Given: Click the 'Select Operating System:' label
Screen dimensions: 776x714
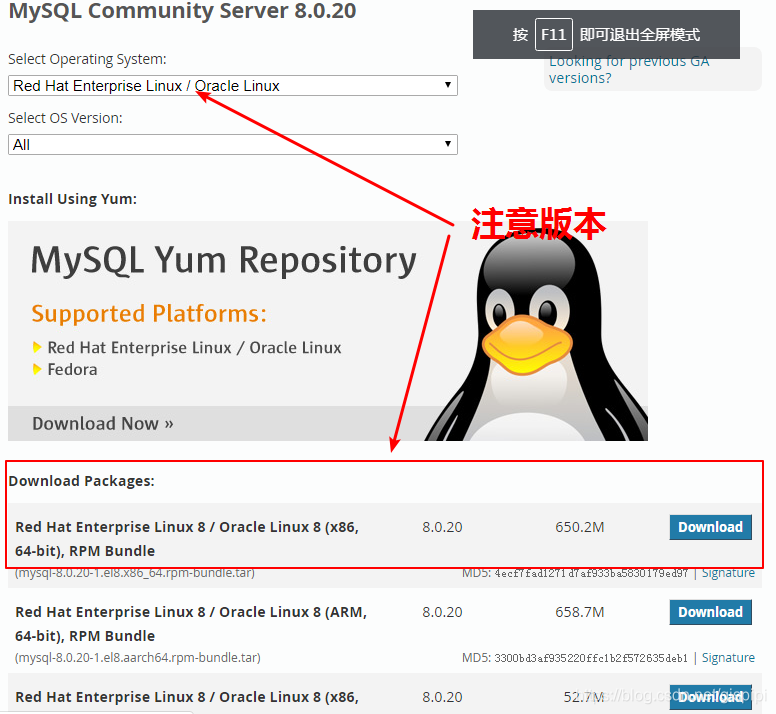Looking at the screenshot, I should coord(87,59).
